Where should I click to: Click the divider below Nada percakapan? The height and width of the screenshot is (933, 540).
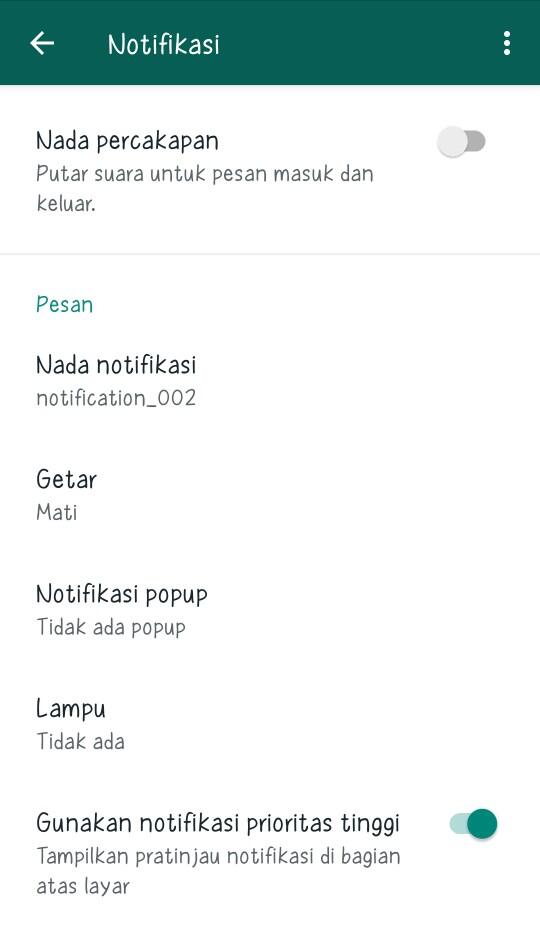click(270, 254)
